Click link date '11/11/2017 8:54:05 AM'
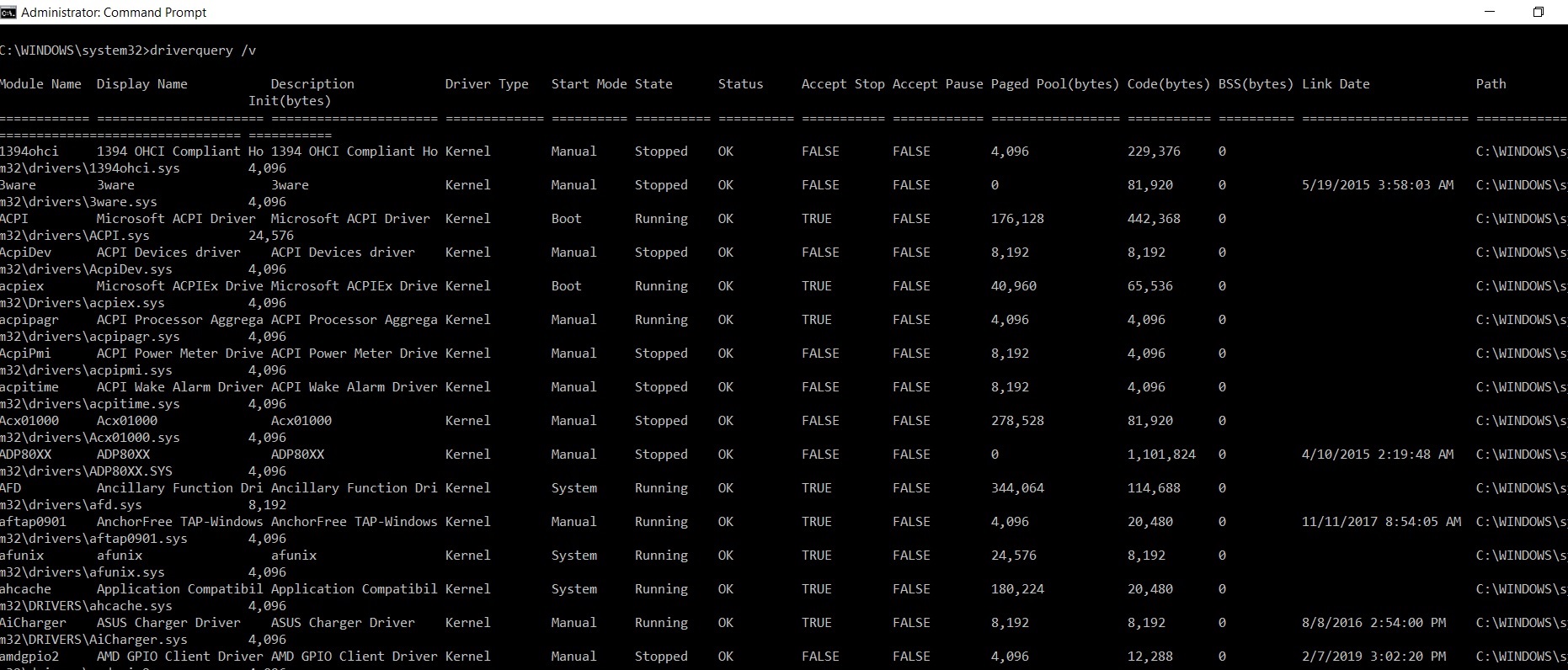The width and height of the screenshot is (1568, 670). (1381, 522)
